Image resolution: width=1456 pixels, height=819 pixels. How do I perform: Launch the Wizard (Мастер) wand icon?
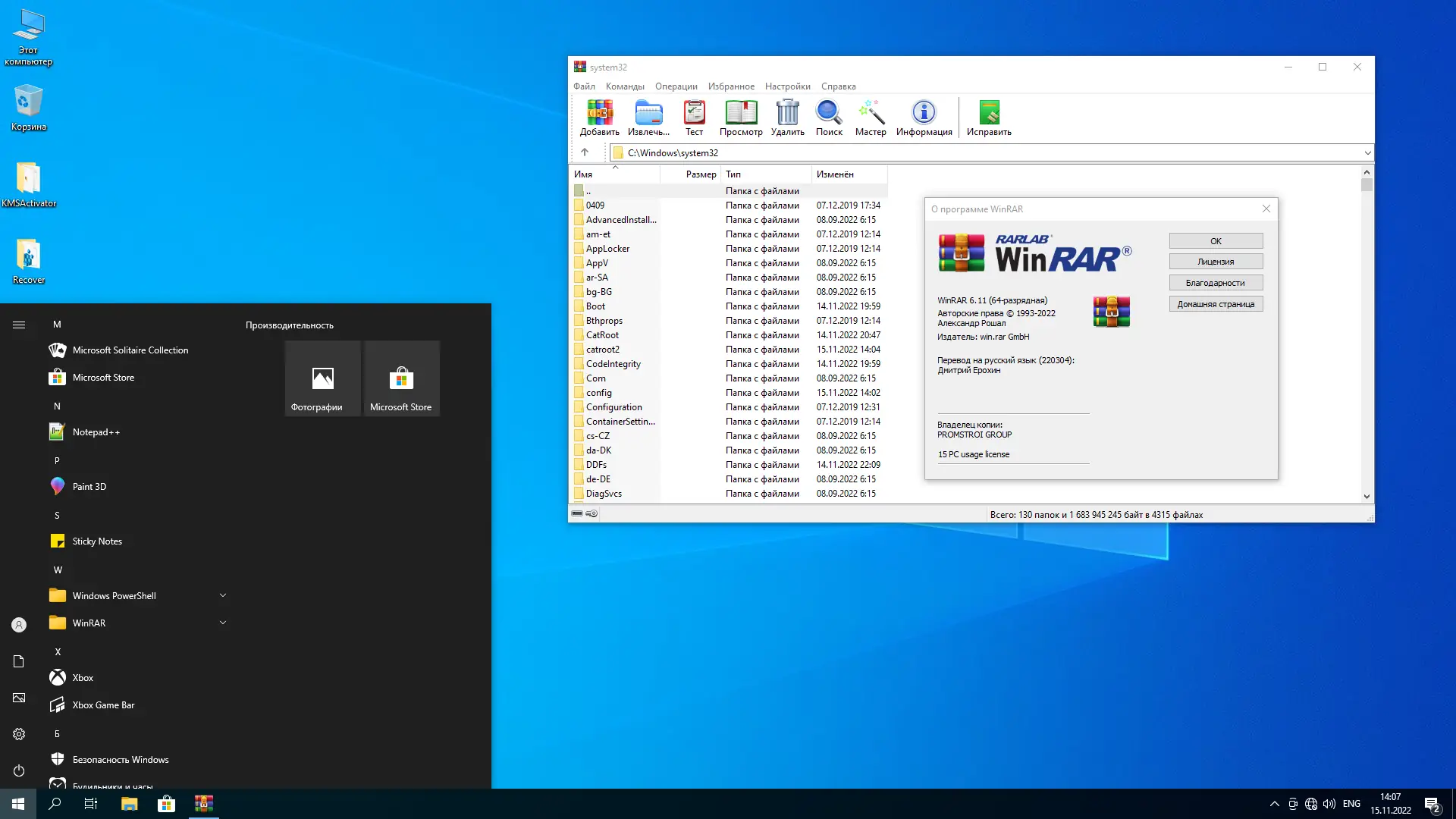click(871, 114)
